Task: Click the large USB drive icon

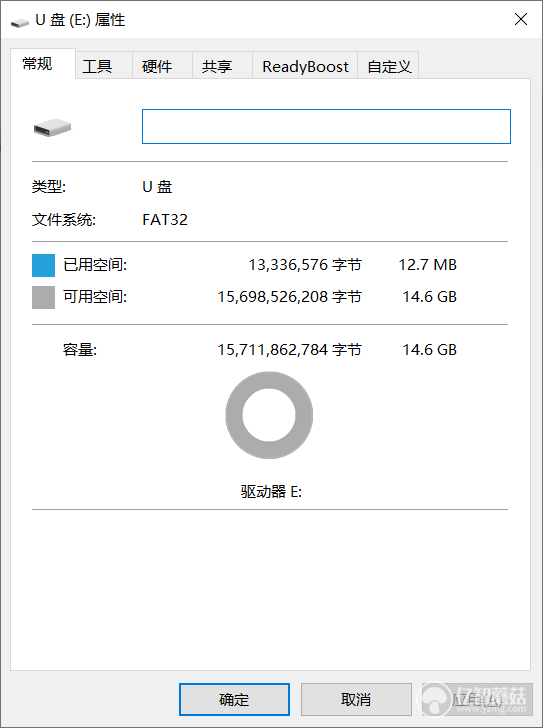Action: pyautogui.click(x=52, y=127)
